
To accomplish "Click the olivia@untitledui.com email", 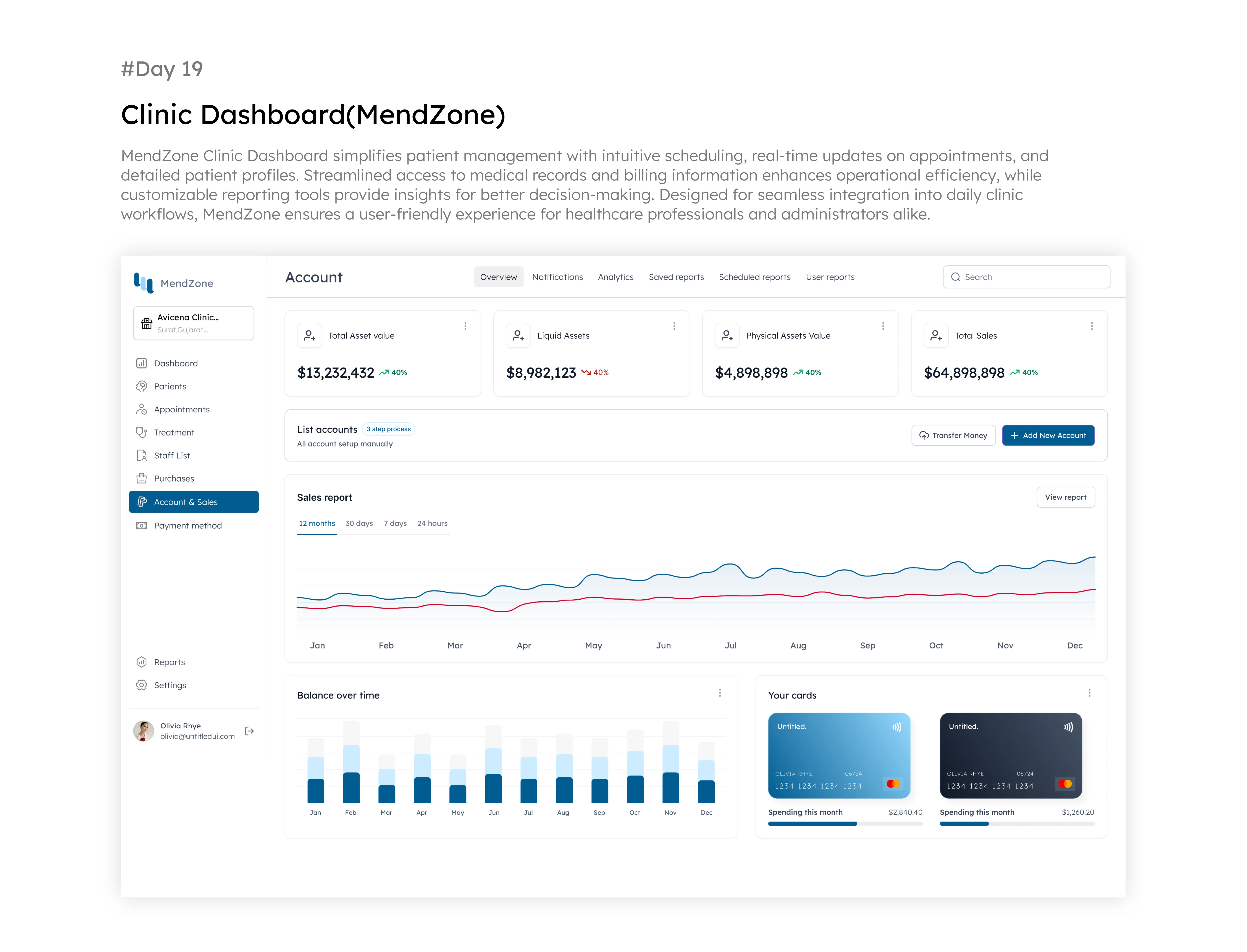I will tap(197, 736).
